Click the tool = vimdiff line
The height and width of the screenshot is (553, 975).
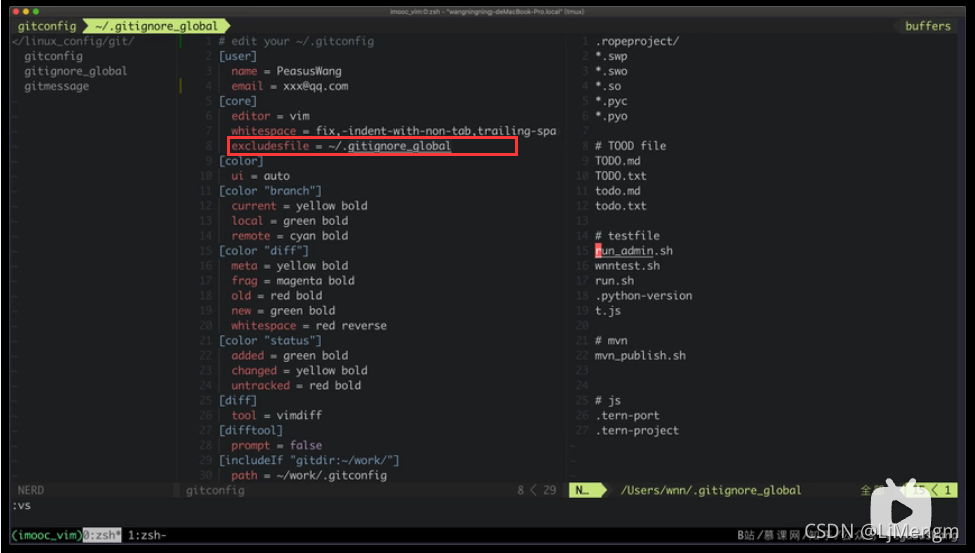tap(276, 415)
